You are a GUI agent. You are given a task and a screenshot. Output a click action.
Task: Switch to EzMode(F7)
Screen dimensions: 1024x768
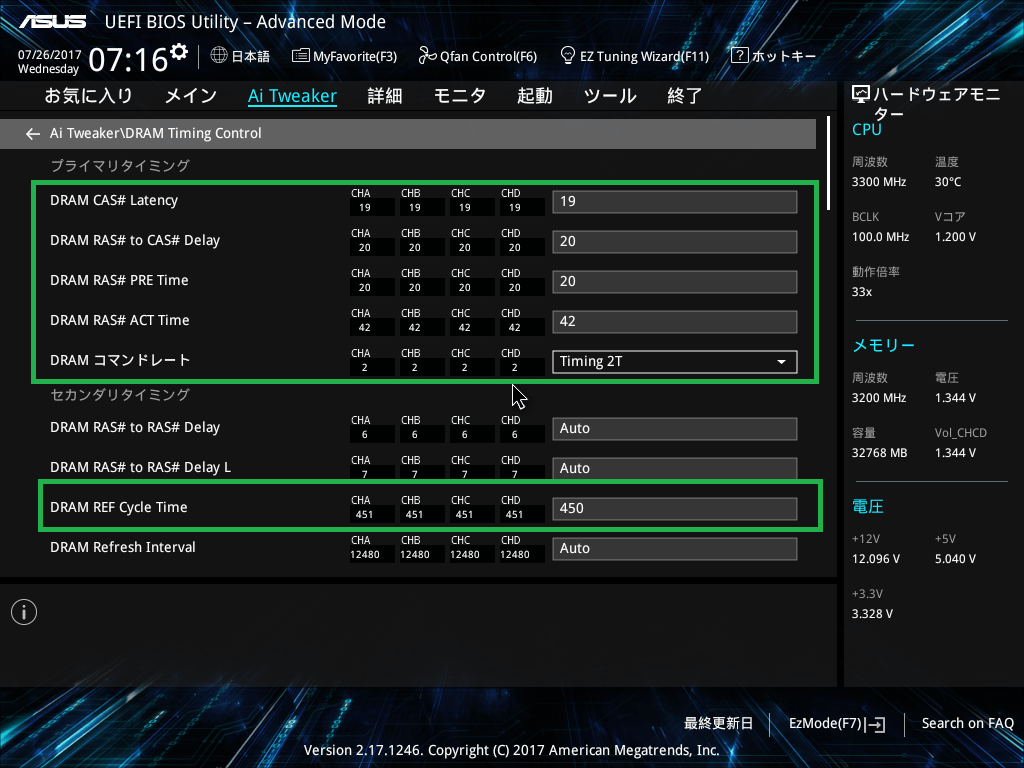click(x=837, y=724)
